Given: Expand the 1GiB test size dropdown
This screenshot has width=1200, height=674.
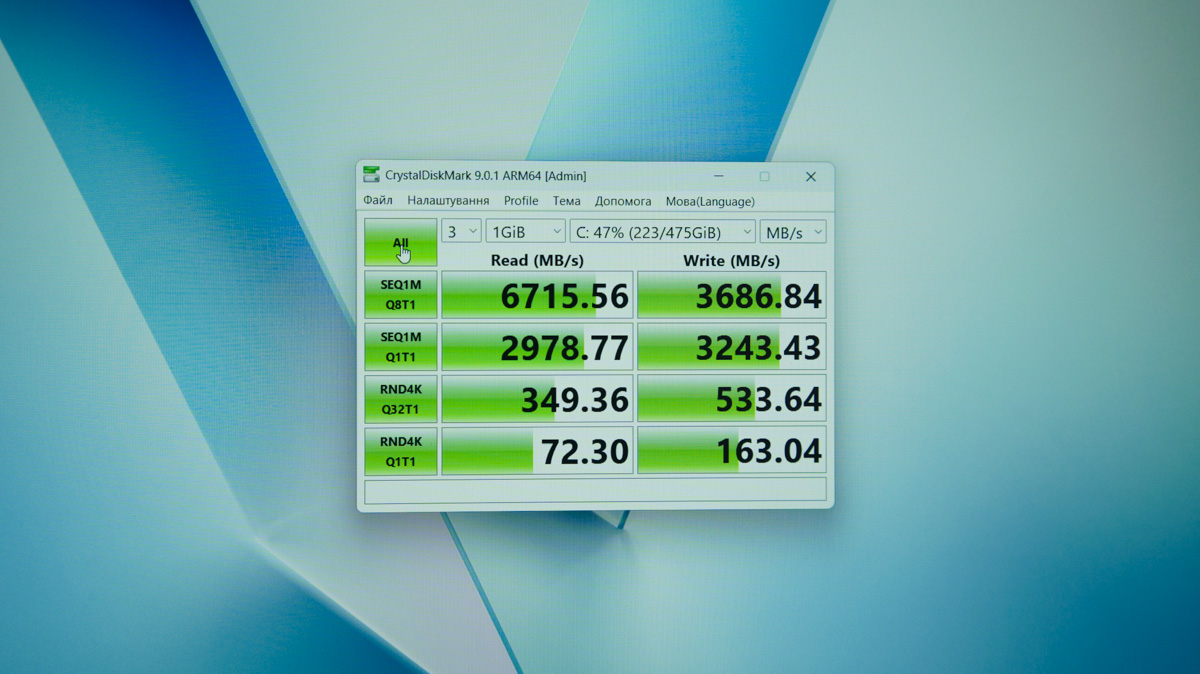Looking at the screenshot, I should point(526,231).
